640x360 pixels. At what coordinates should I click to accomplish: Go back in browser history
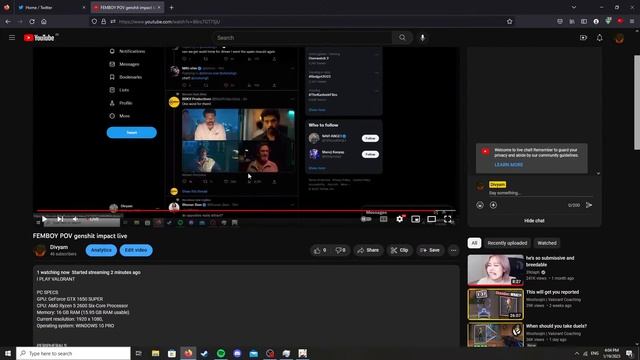(x=8, y=21)
